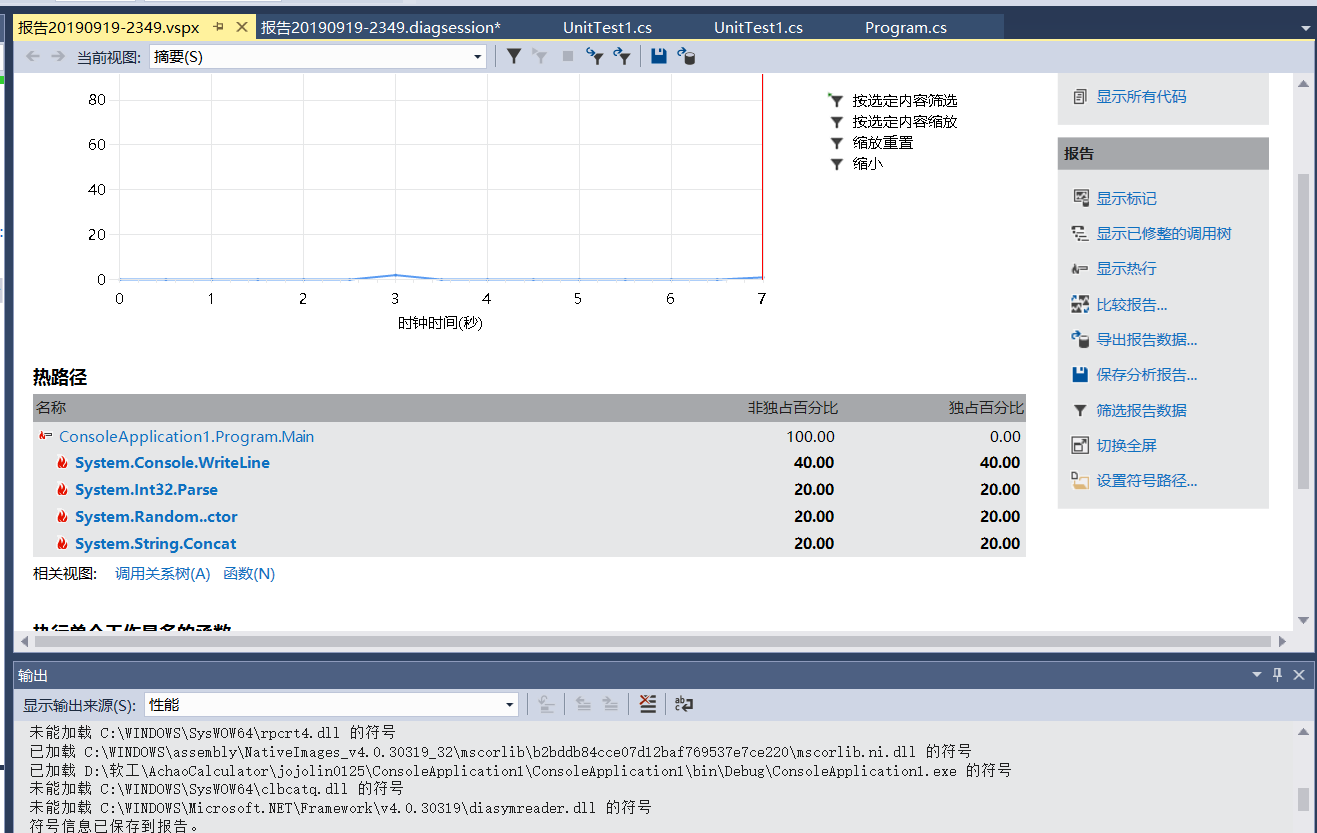Viewport: 1317px width, 833px height.
Task: Click the flame icon beside System.String.Concat
Action: pos(62,544)
